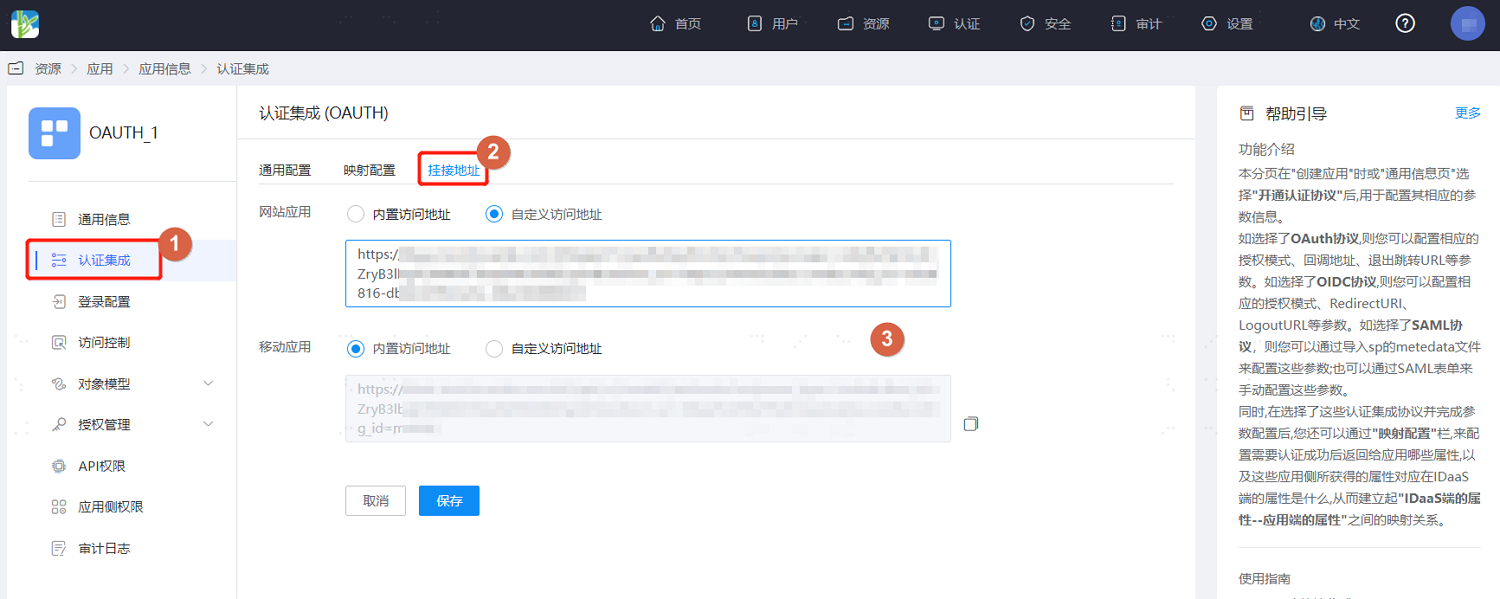Click the user avatar in top bar

pyautogui.click(x=1468, y=24)
